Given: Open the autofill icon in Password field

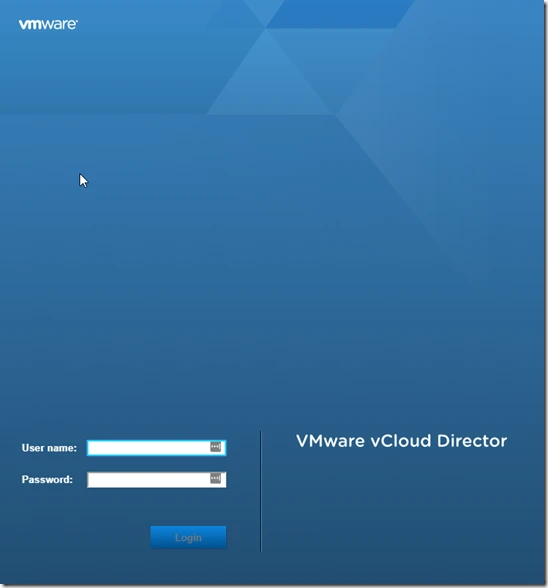Looking at the screenshot, I should point(215,478).
